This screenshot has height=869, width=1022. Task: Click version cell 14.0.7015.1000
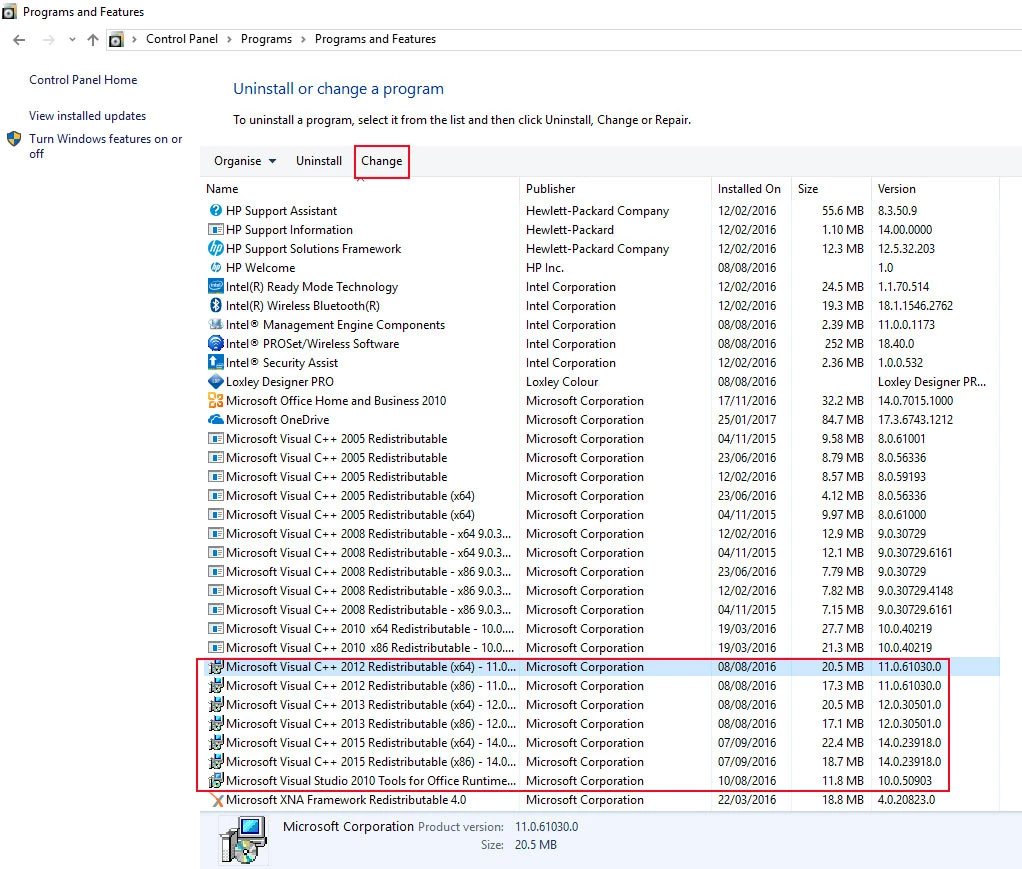coord(915,400)
